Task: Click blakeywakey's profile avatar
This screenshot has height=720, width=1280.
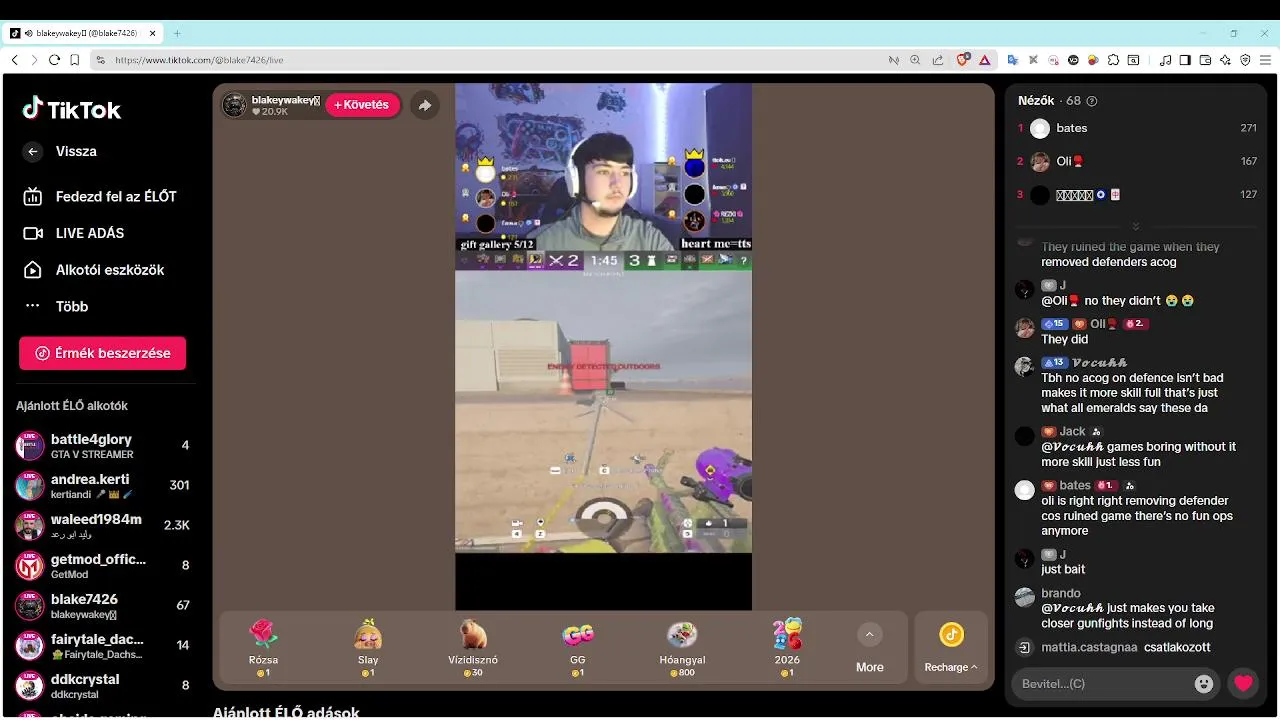Action: 234,105
